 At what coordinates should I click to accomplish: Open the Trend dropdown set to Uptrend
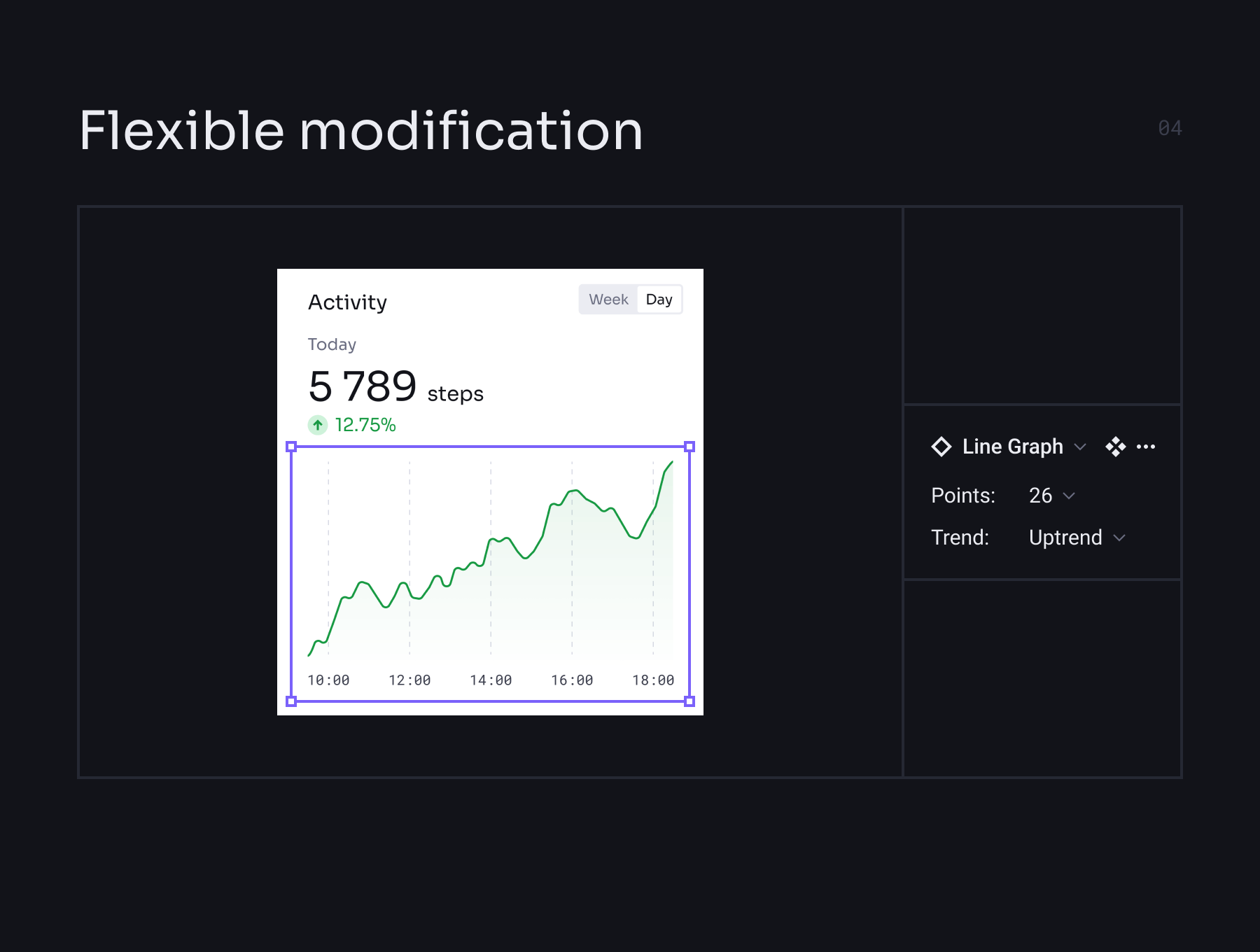1077,538
